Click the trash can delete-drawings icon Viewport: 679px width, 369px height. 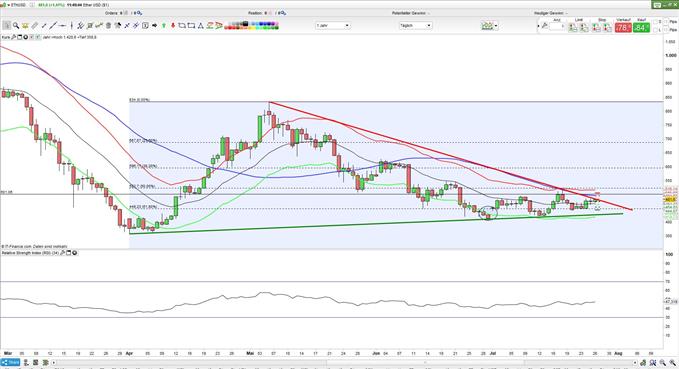[108, 26]
